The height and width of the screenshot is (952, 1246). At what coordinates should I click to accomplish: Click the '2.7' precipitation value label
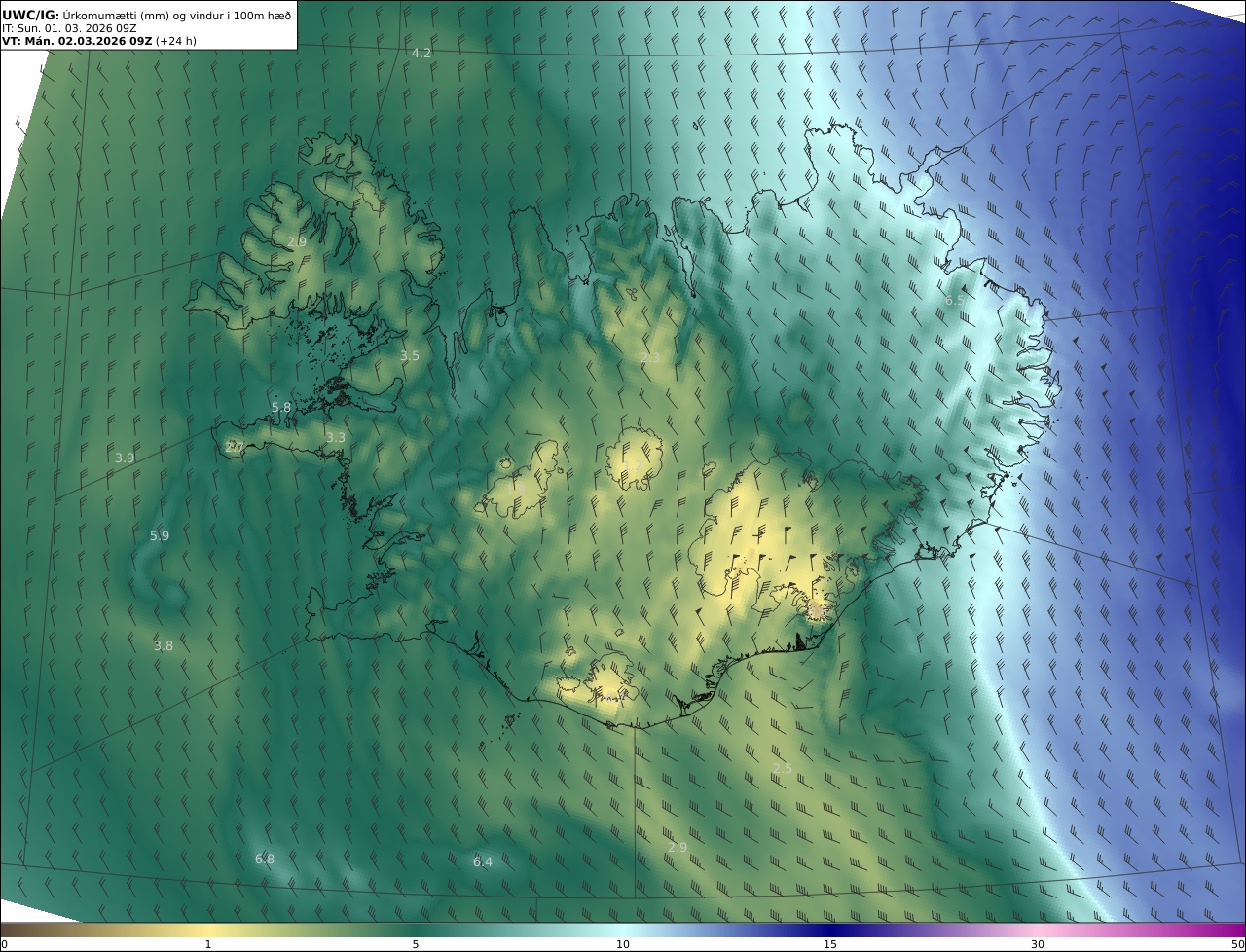click(x=235, y=447)
